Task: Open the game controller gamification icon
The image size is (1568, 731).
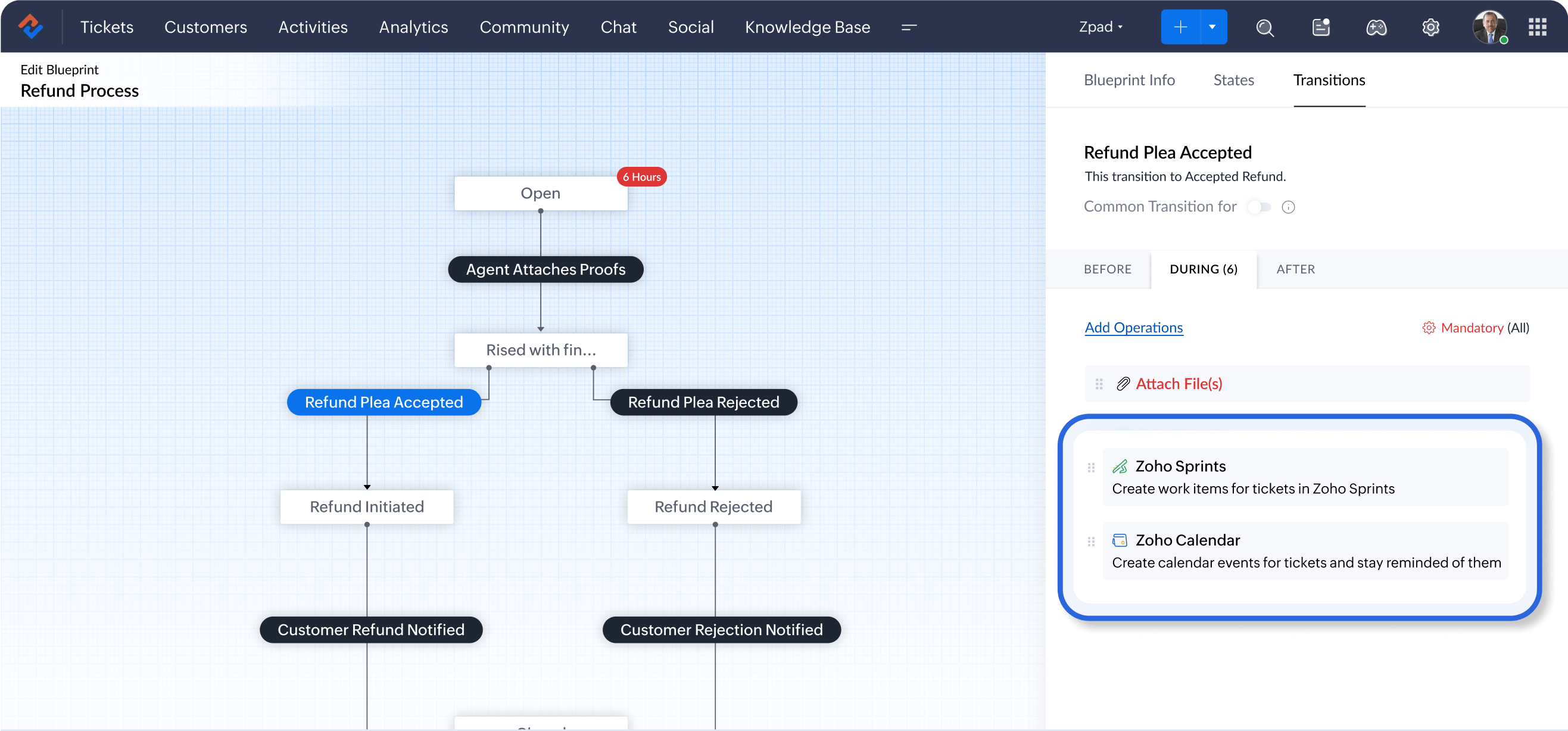Action: pyautogui.click(x=1376, y=27)
